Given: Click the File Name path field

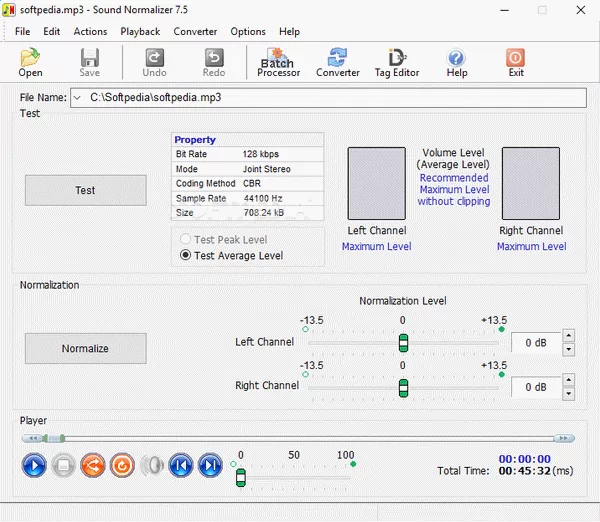Looking at the screenshot, I should (x=328, y=98).
